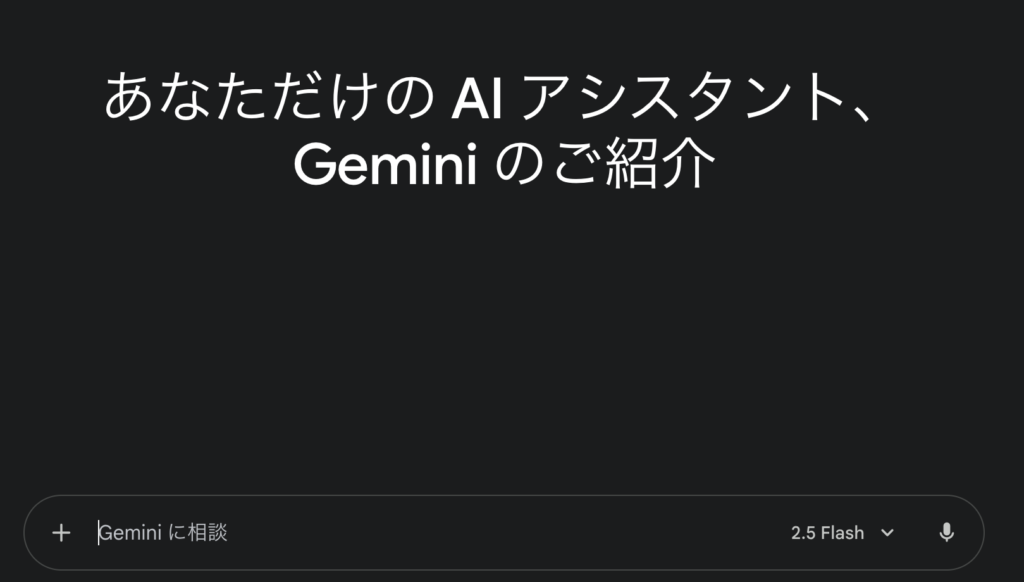Click the plus icon to add files

coord(61,533)
